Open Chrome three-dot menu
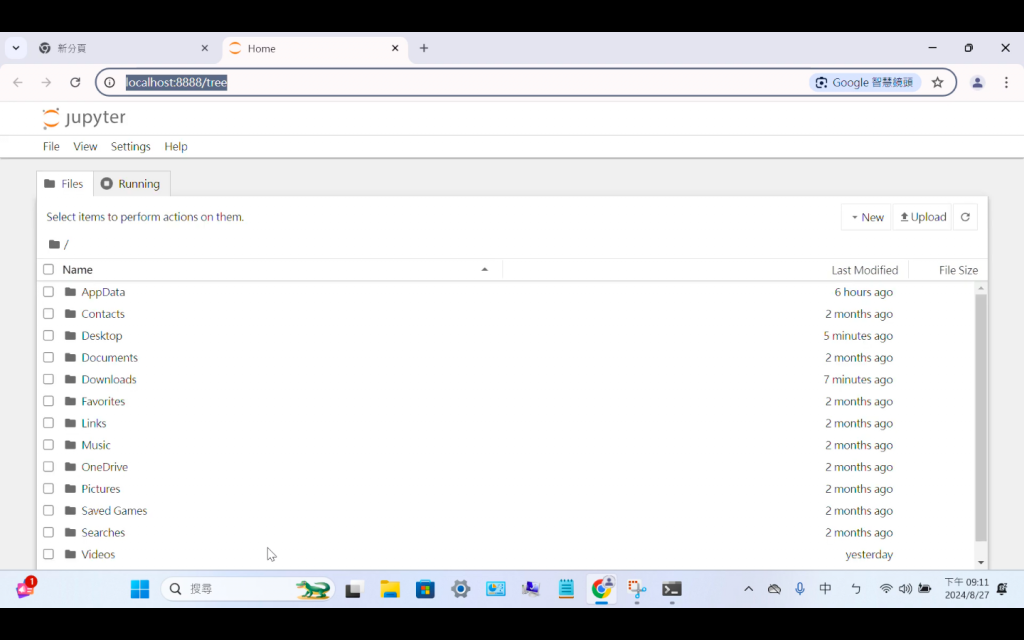Screen dimensions: 1024x640 click(1006, 82)
